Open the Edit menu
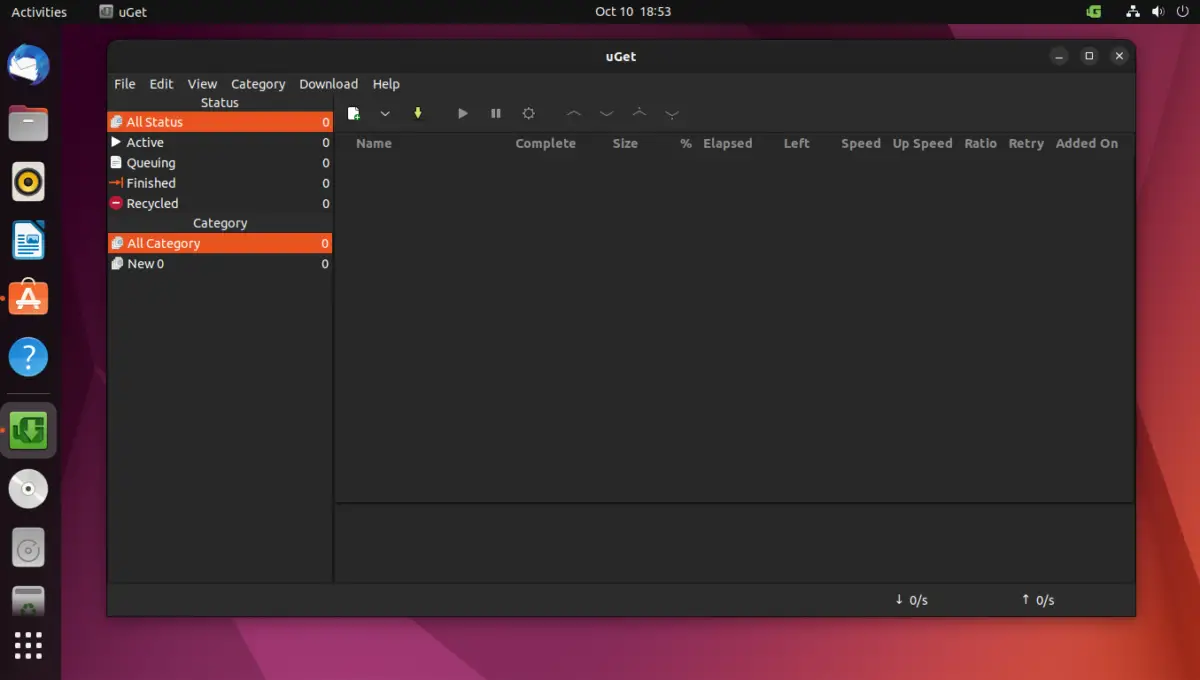Screen dimensions: 1200x680 point(161,84)
